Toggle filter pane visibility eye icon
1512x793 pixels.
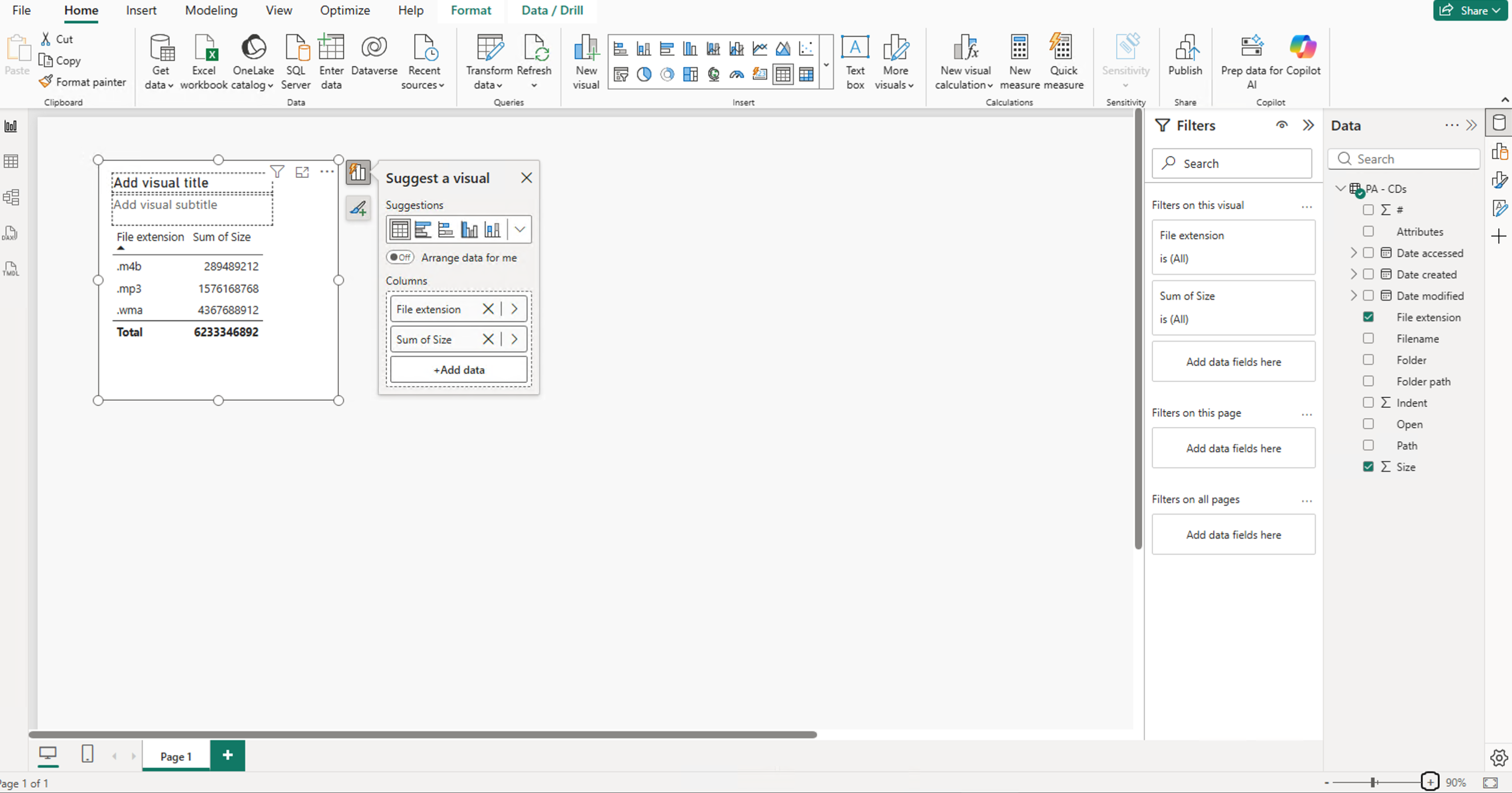[x=1282, y=125]
